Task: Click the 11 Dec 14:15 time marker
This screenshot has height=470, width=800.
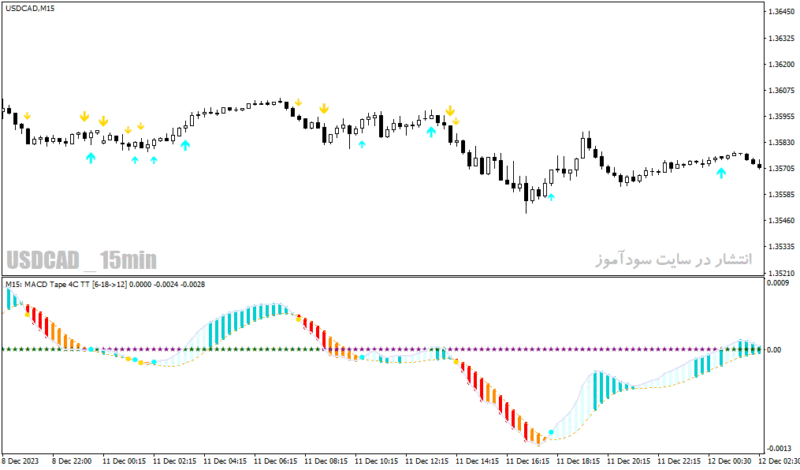Action: 478,461
